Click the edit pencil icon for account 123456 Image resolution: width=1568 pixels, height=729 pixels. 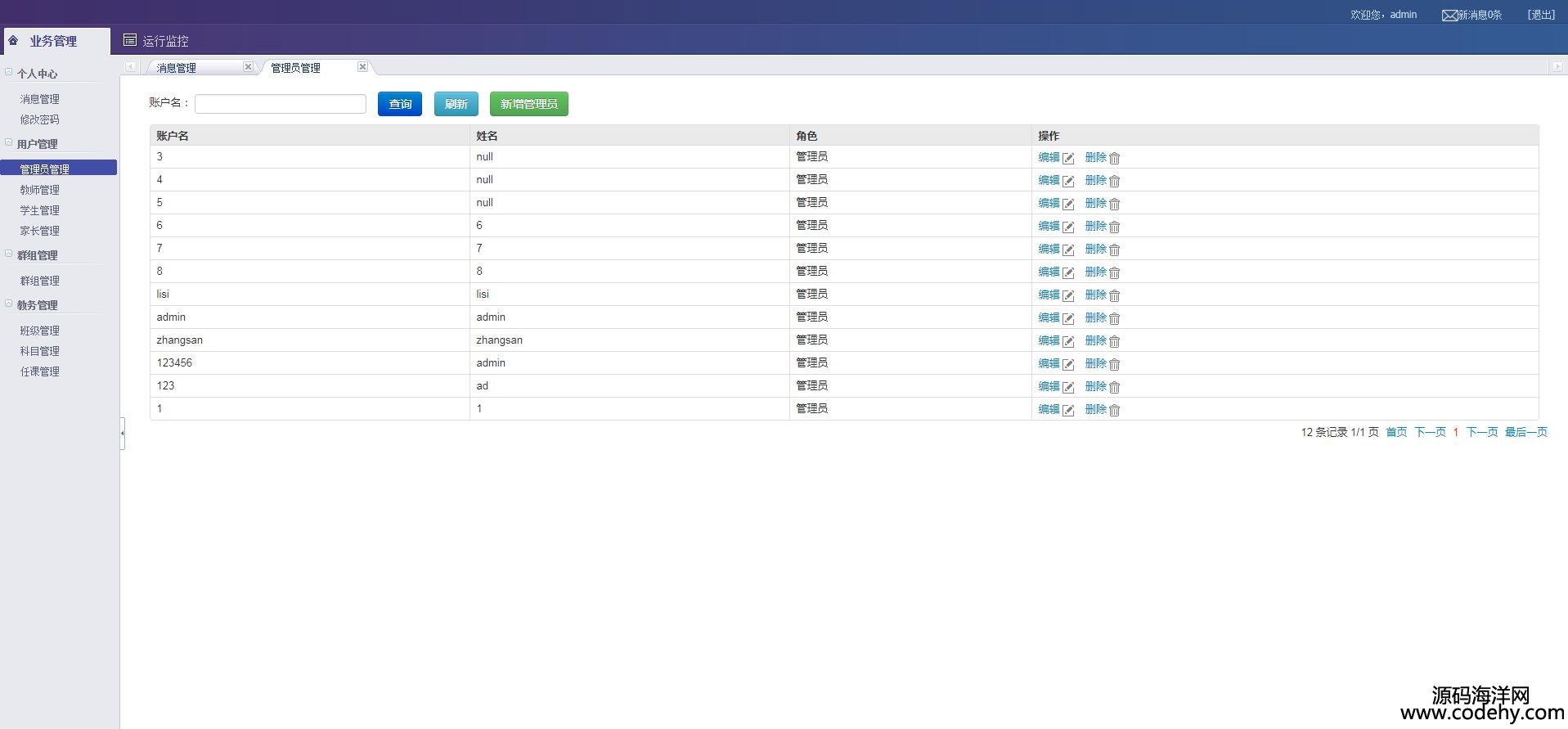(1068, 364)
